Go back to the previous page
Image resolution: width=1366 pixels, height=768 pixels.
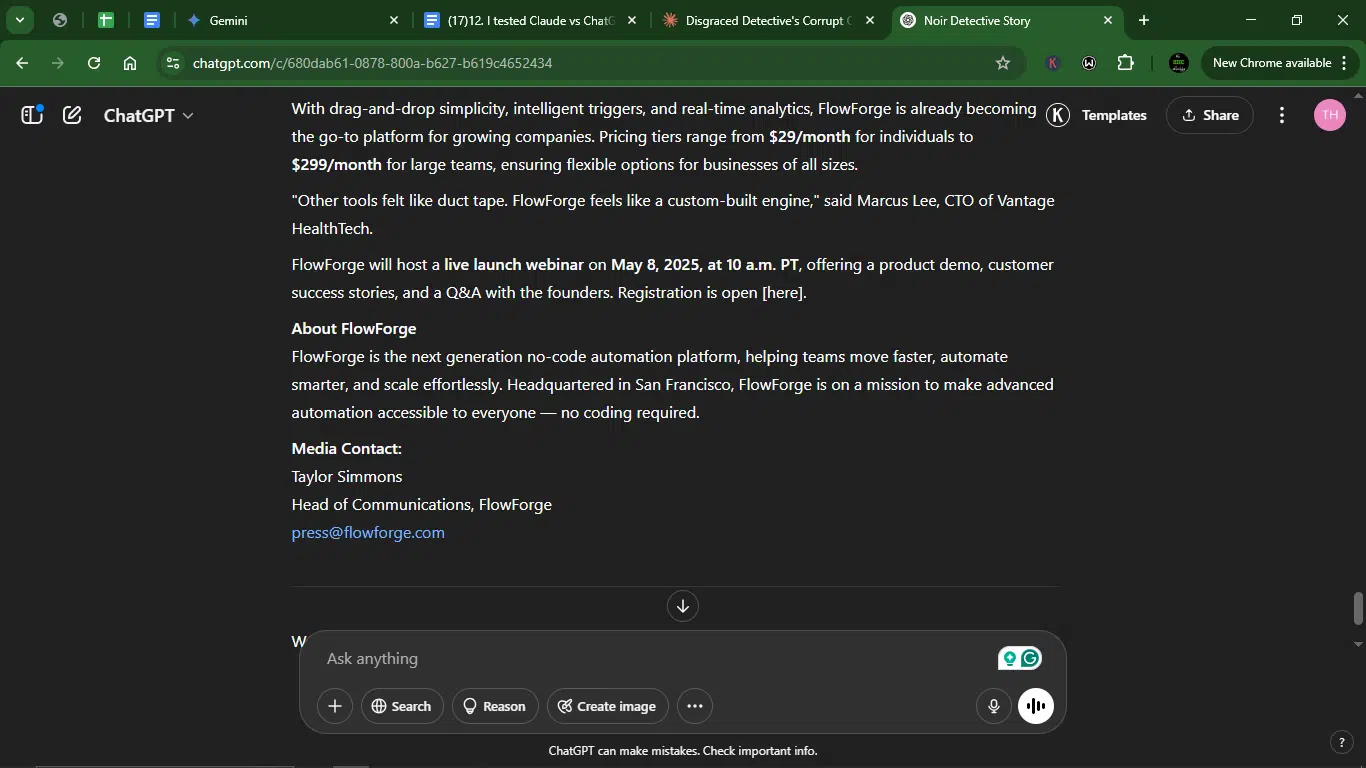(x=22, y=63)
